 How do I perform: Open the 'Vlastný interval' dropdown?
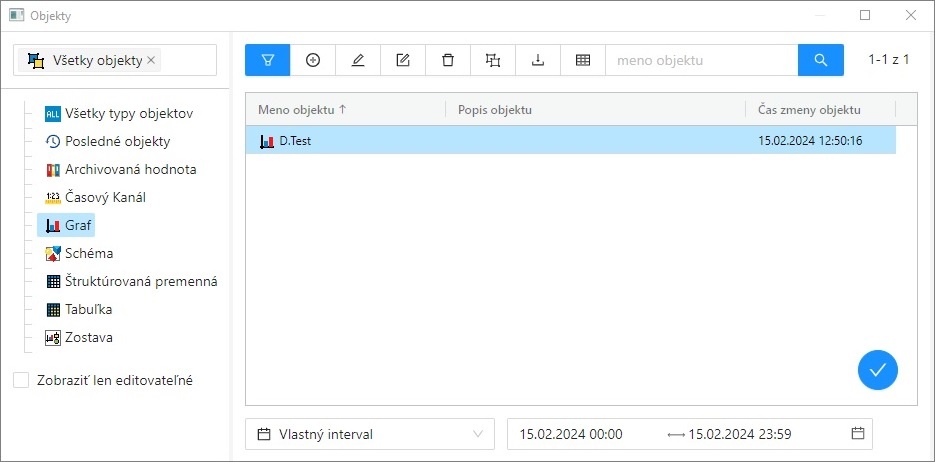coord(369,434)
